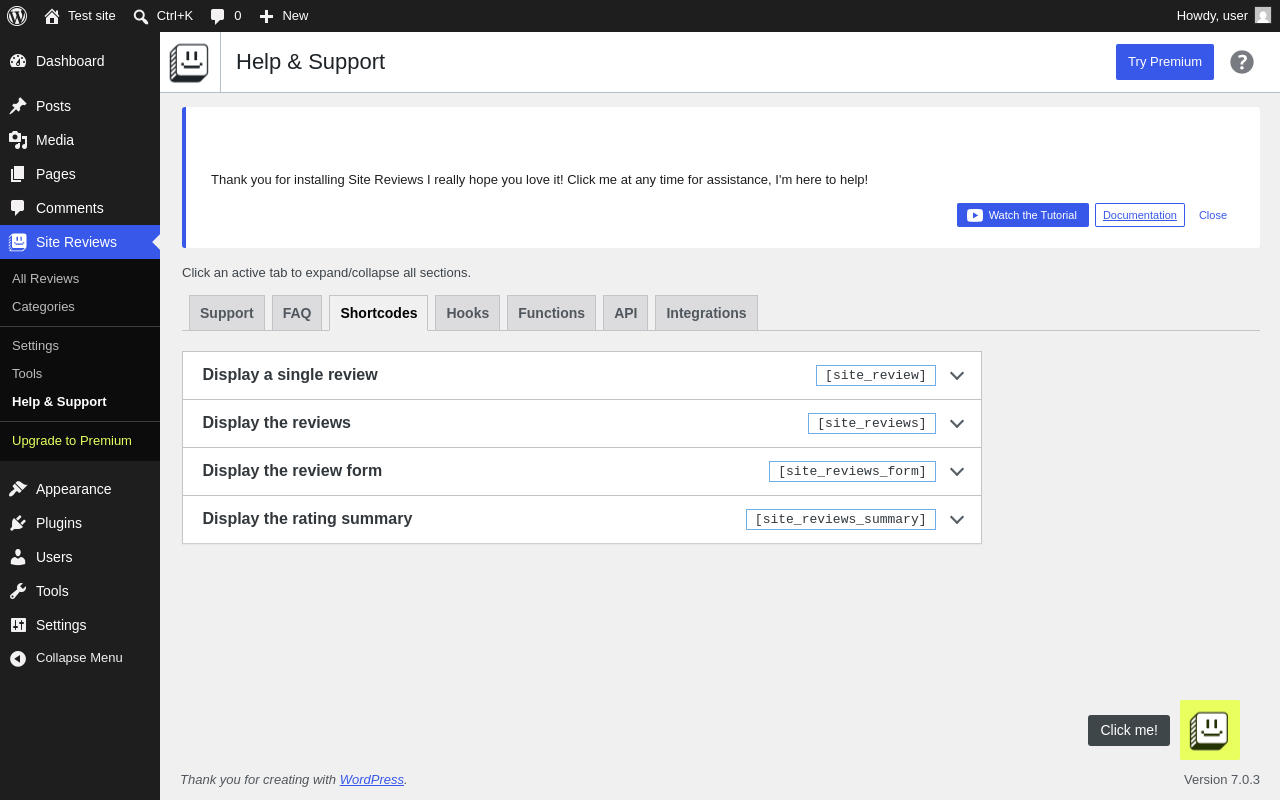
Task: Click the Try Premium button
Action: click(1165, 62)
